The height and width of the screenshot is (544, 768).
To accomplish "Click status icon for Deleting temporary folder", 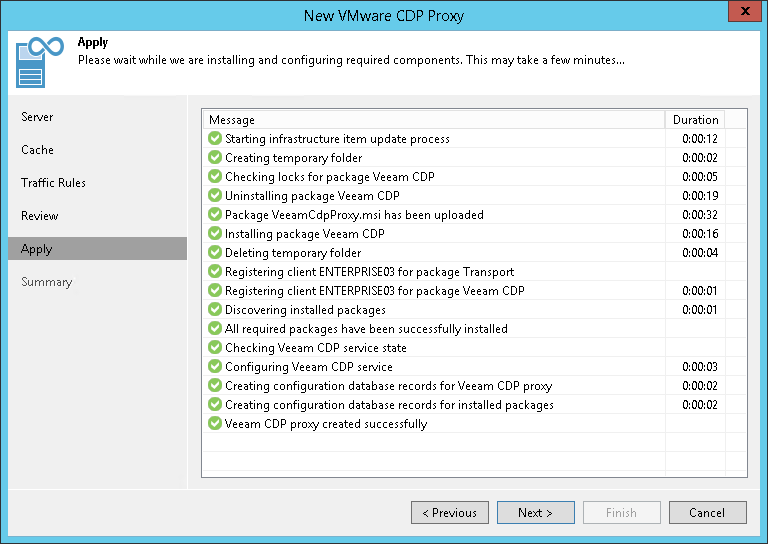I will (x=215, y=253).
